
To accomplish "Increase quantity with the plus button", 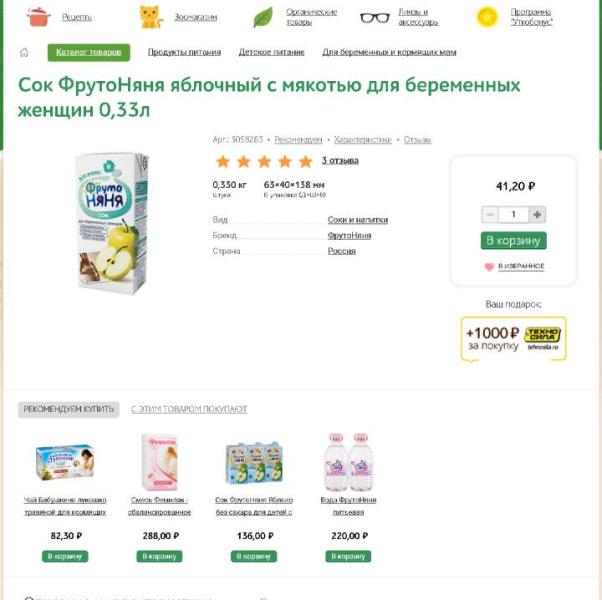I will tap(537, 215).
